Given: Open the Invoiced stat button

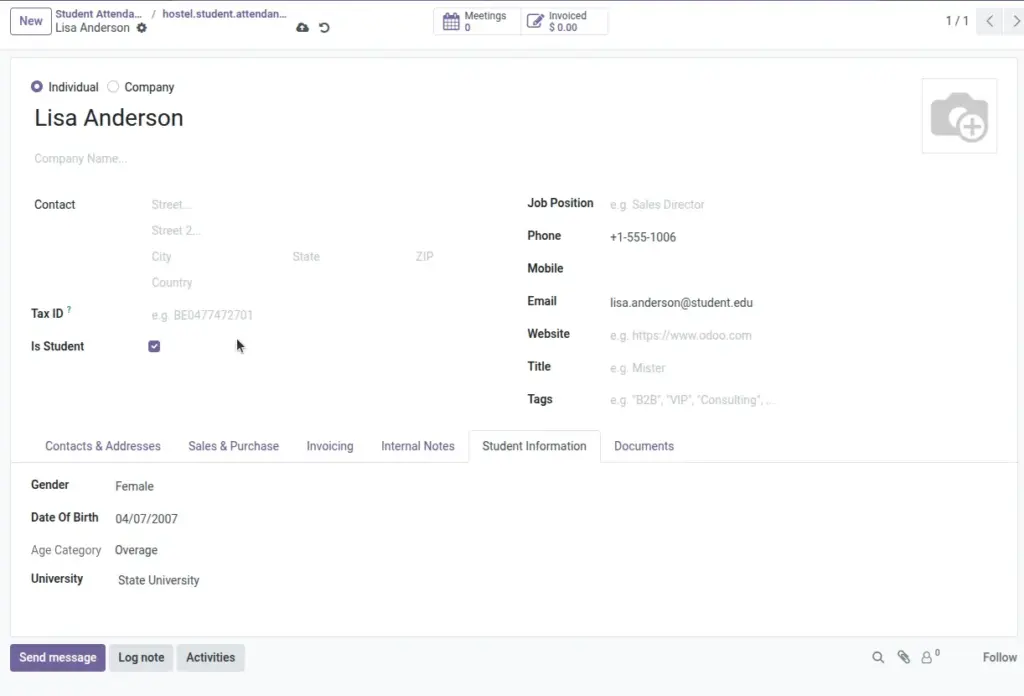Looking at the screenshot, I should click(x=564, y=22).
